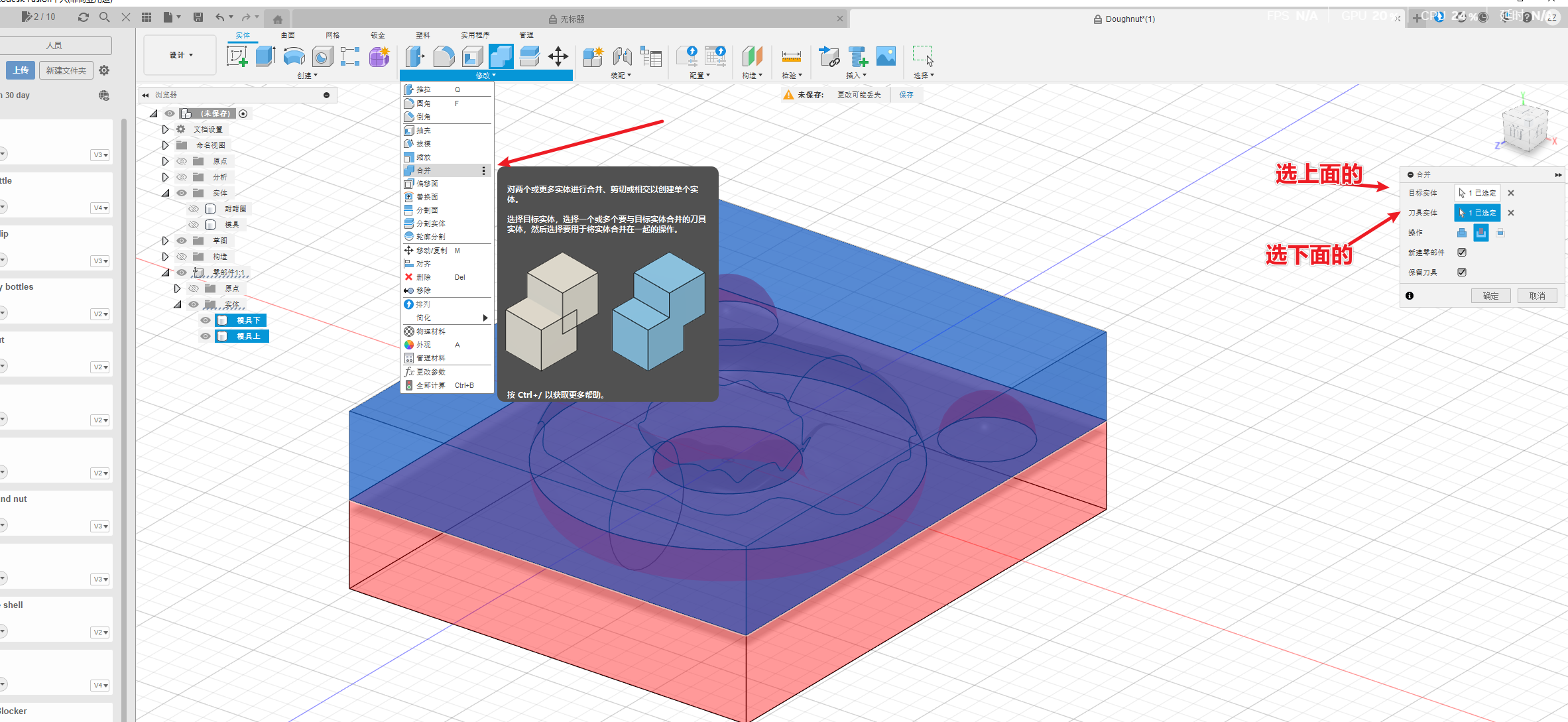Choose the Join operation icon
Screen dimensions: 1568x722
1462,233
